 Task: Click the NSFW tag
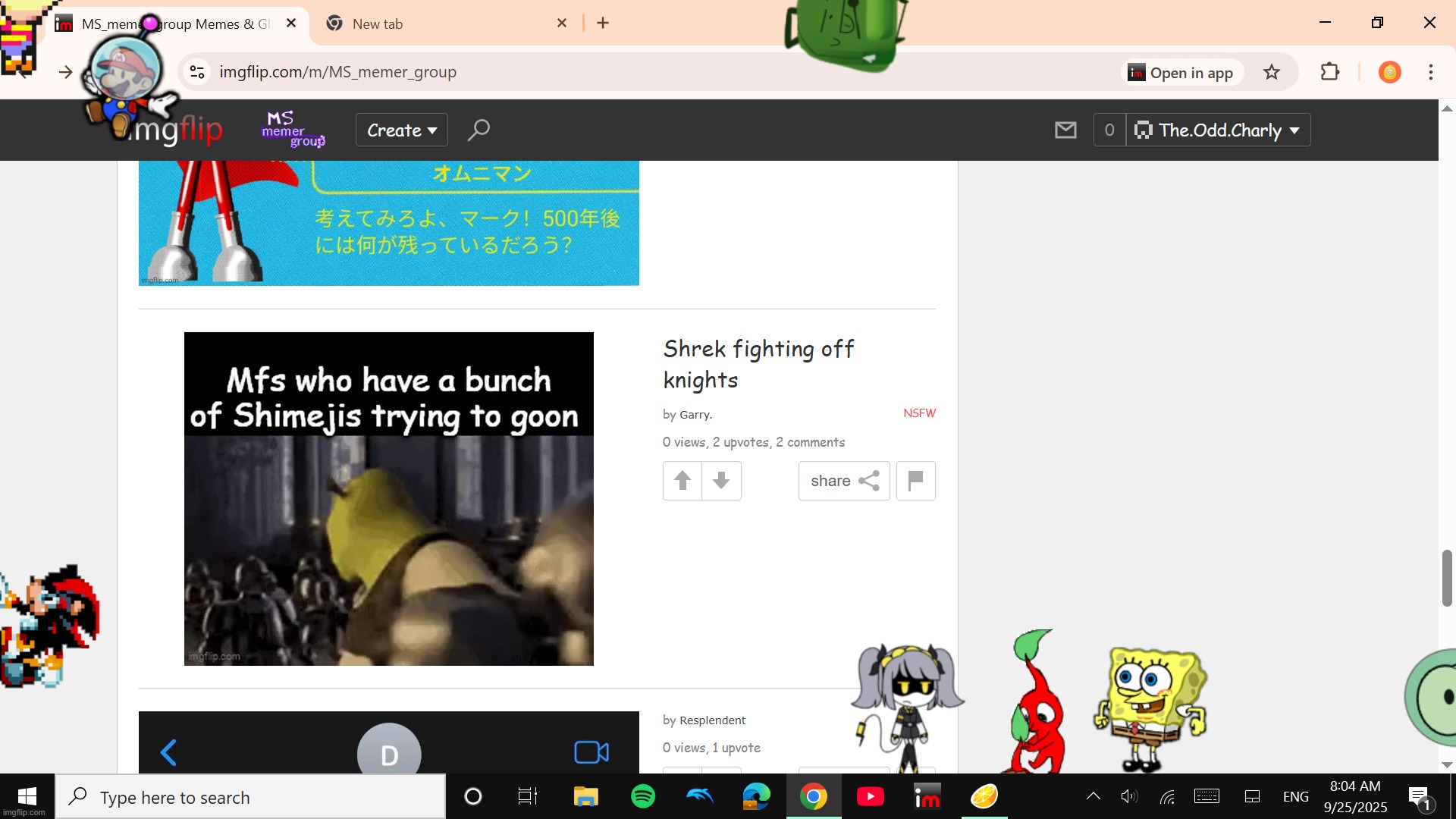[x=919, y=413]
